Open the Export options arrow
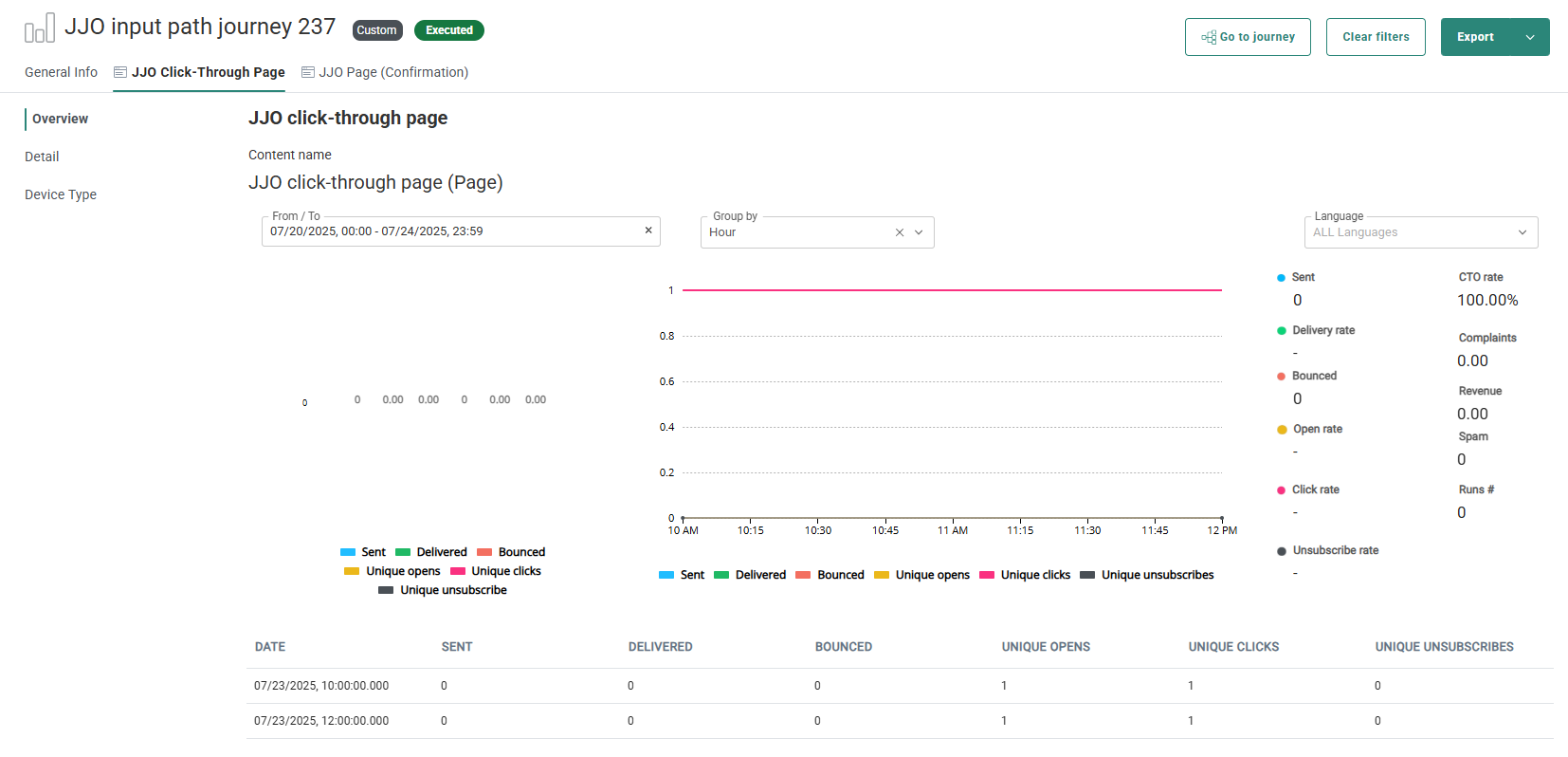This screenshot has height=757, width=1568. click(x=1529, y=37)
